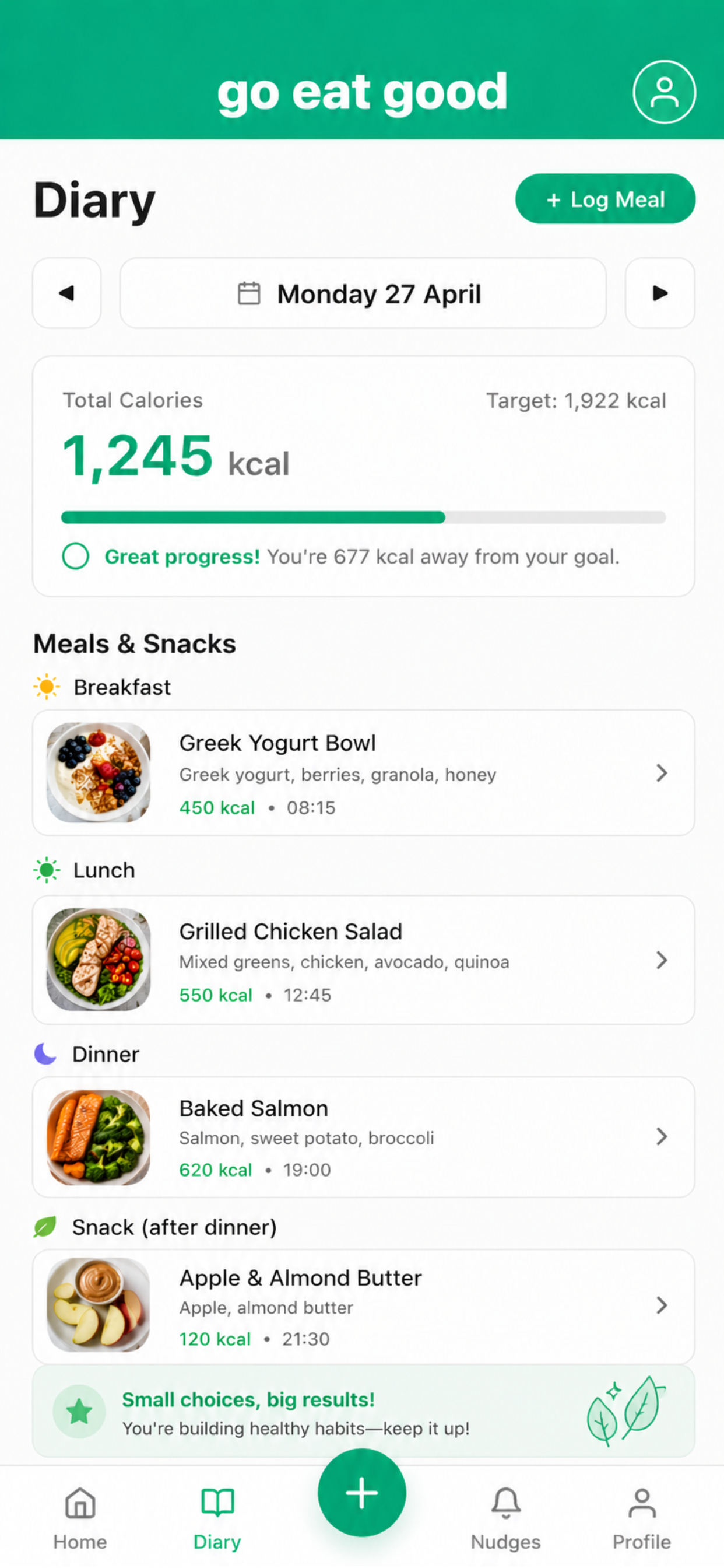Viewport: 724px width, 1568px height.
Task: Expand Greek Yogurt Bowl with its chevron
Action: pyautogui.click(x=662, y=772)
